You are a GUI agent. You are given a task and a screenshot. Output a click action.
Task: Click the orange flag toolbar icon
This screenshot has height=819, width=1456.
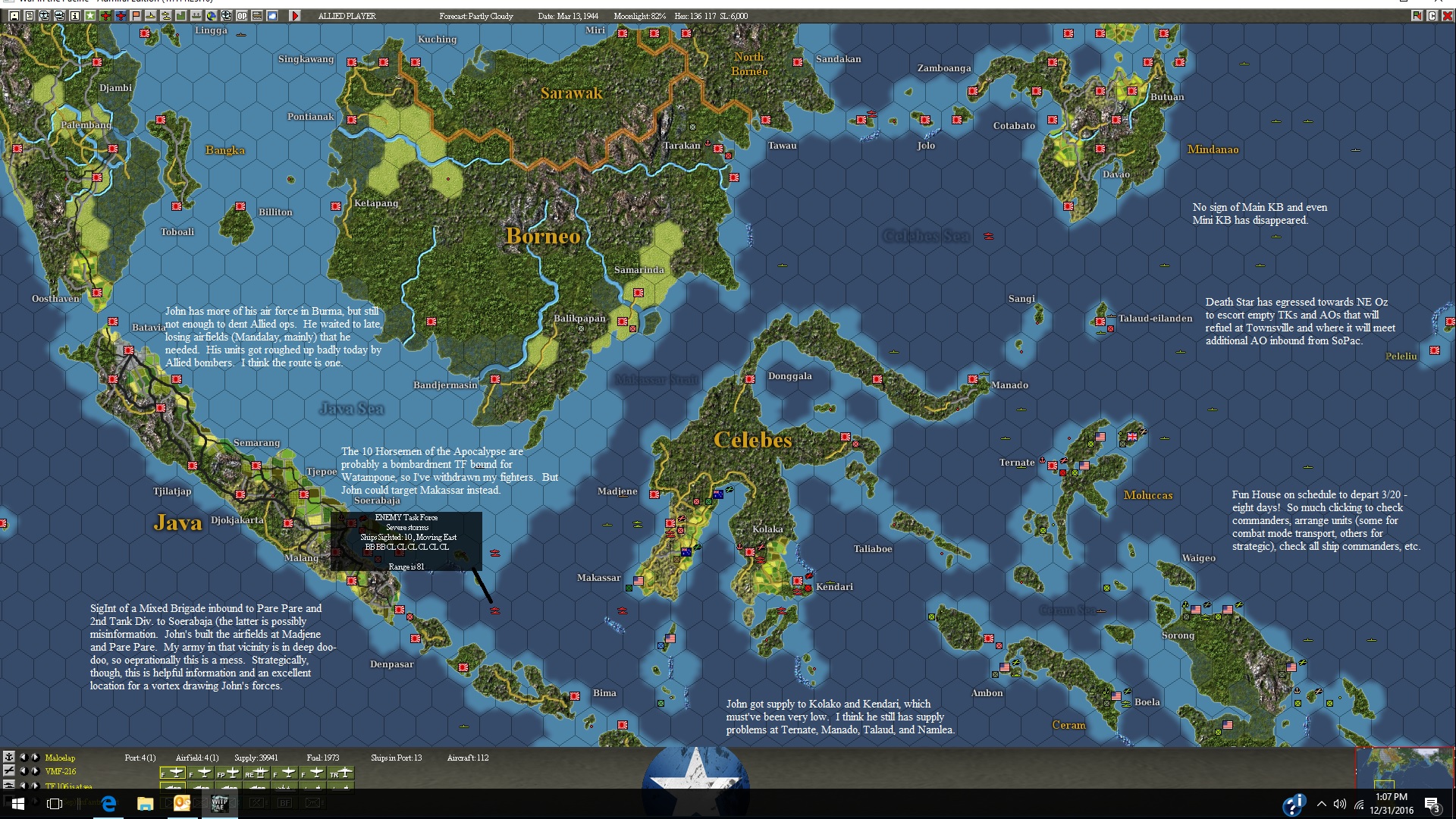(x=136, y=15)
